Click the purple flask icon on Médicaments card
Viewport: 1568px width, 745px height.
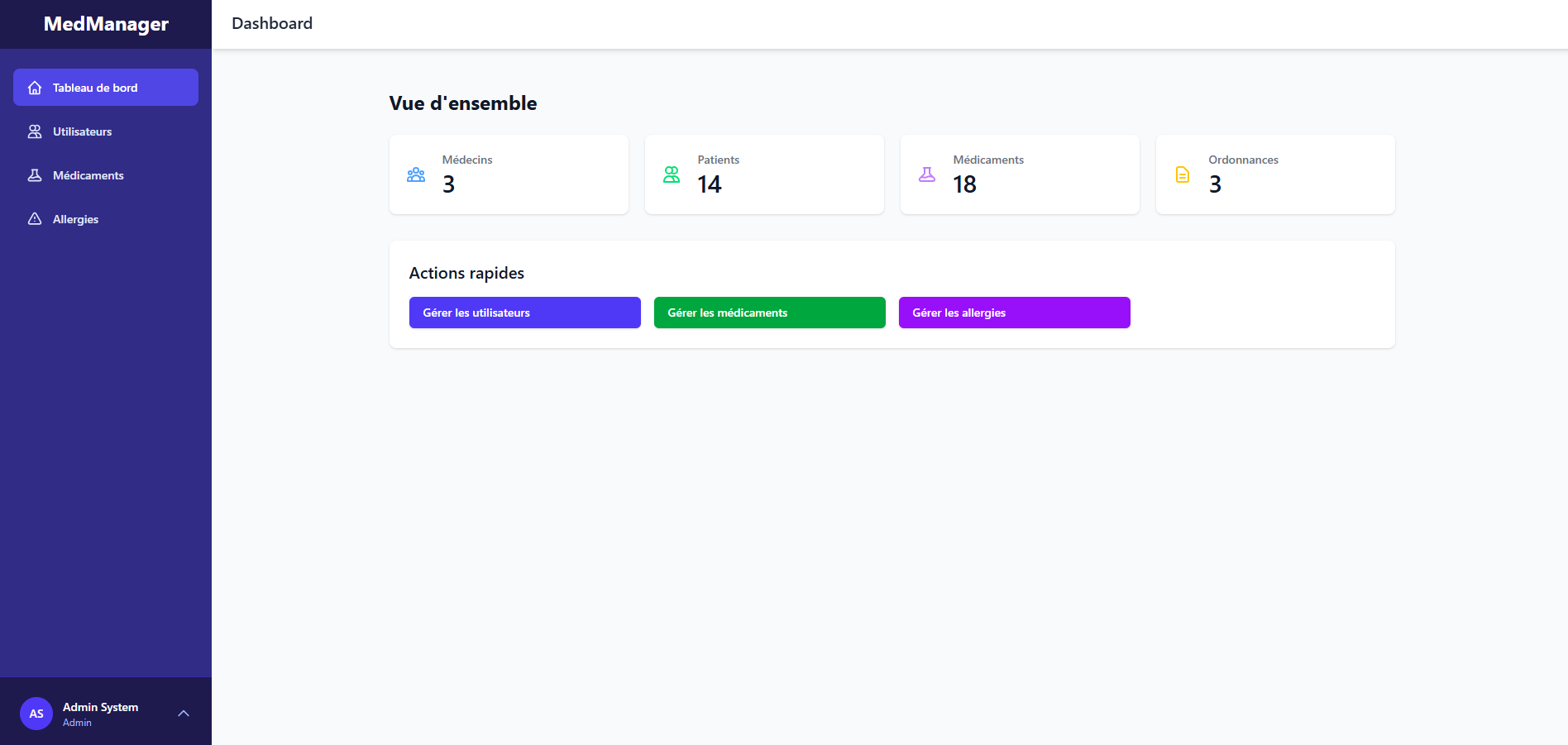point(926,174)
